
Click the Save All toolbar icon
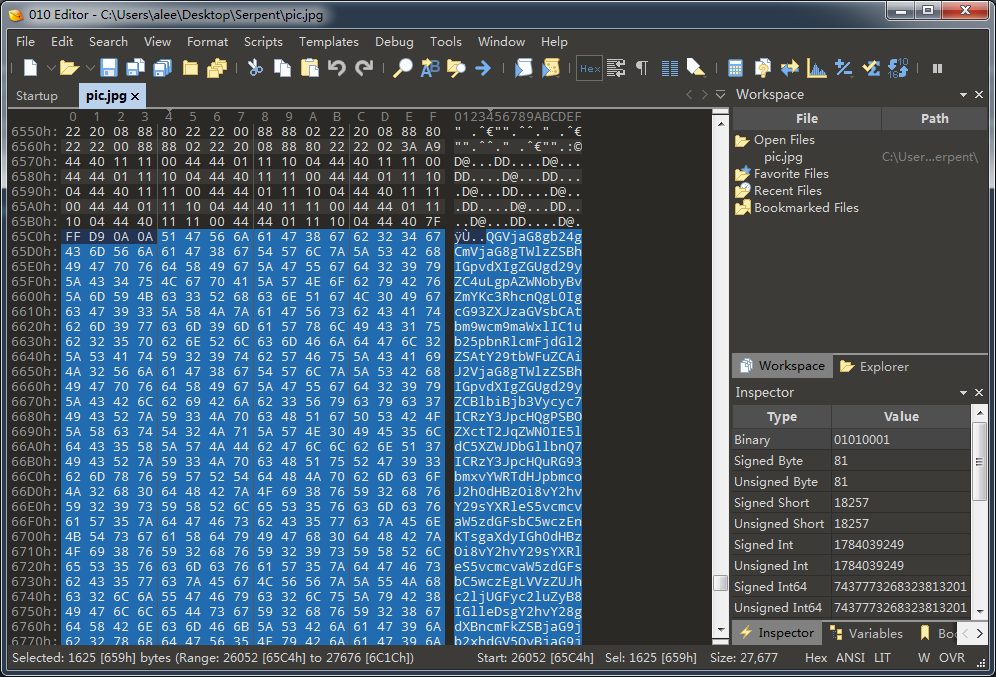163,68
